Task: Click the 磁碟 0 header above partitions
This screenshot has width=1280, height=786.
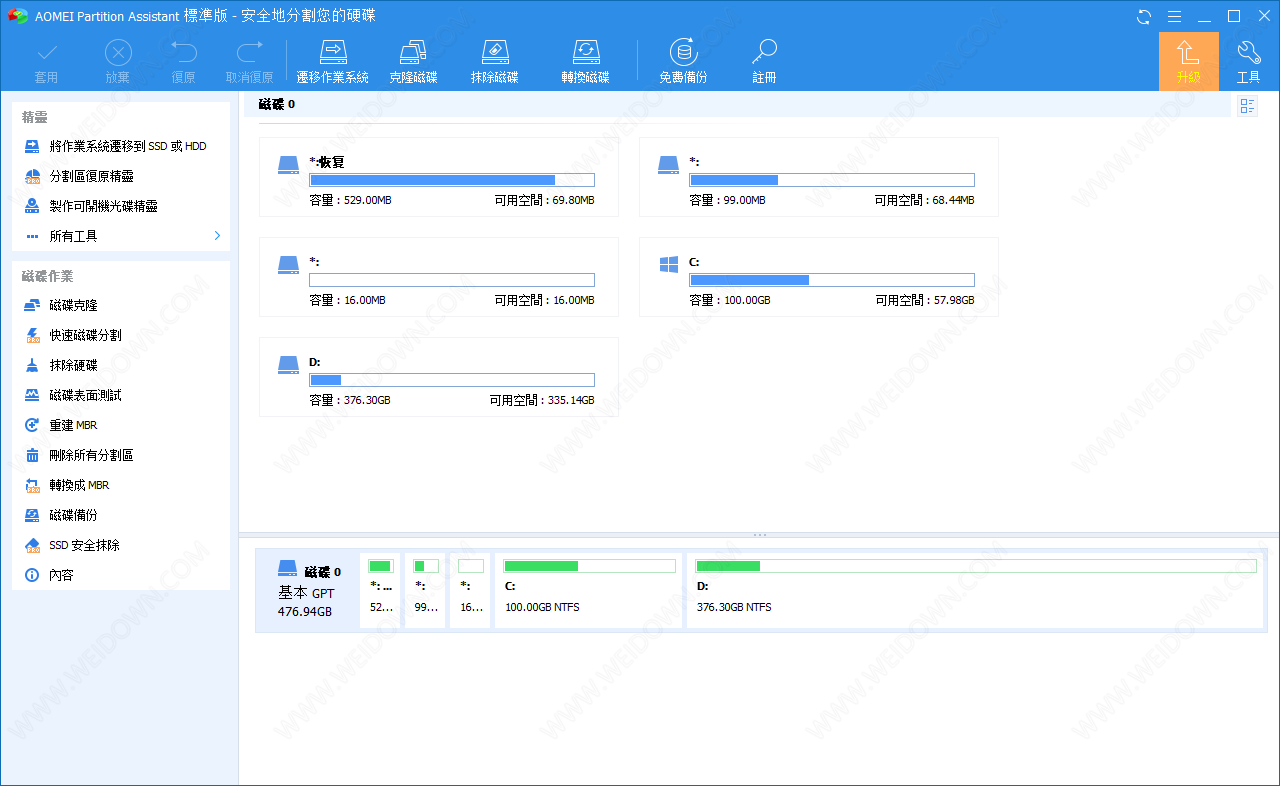Action: click(x=277, y=104)
